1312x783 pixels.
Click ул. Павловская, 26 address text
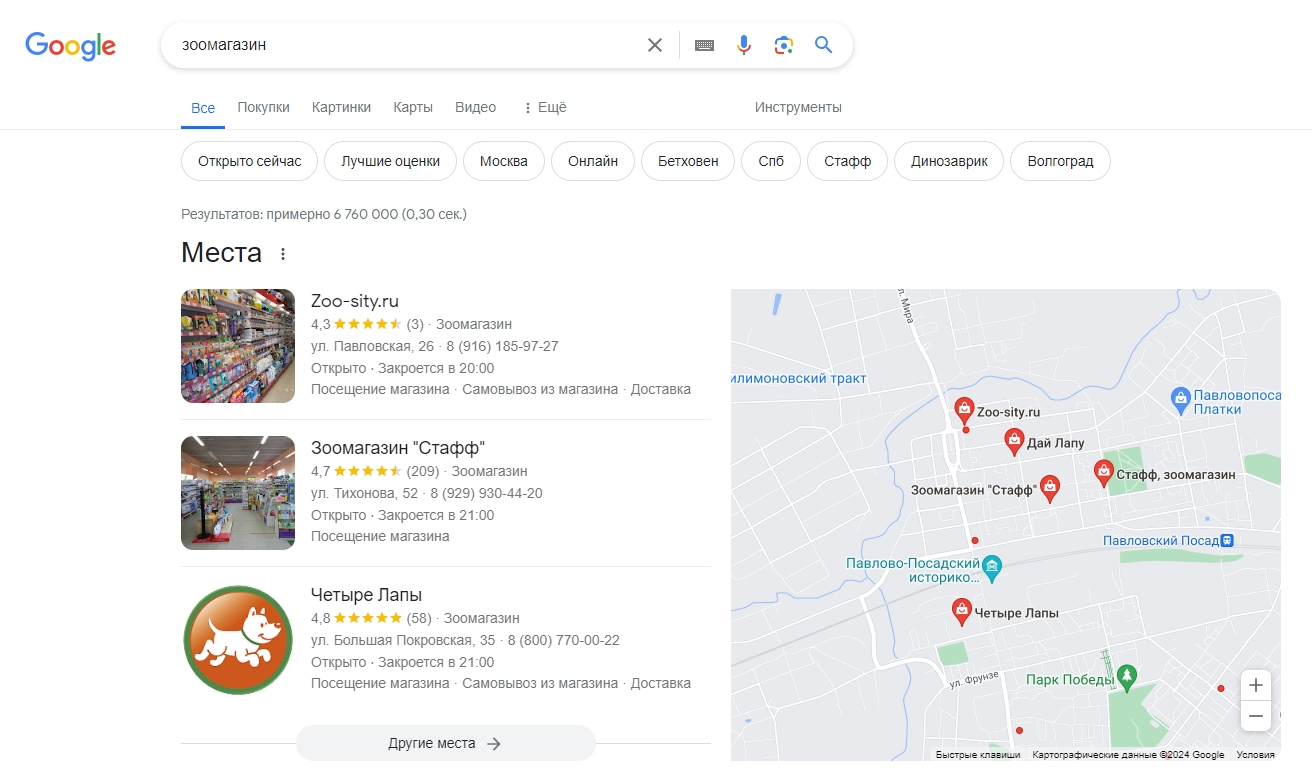point(373,346)
